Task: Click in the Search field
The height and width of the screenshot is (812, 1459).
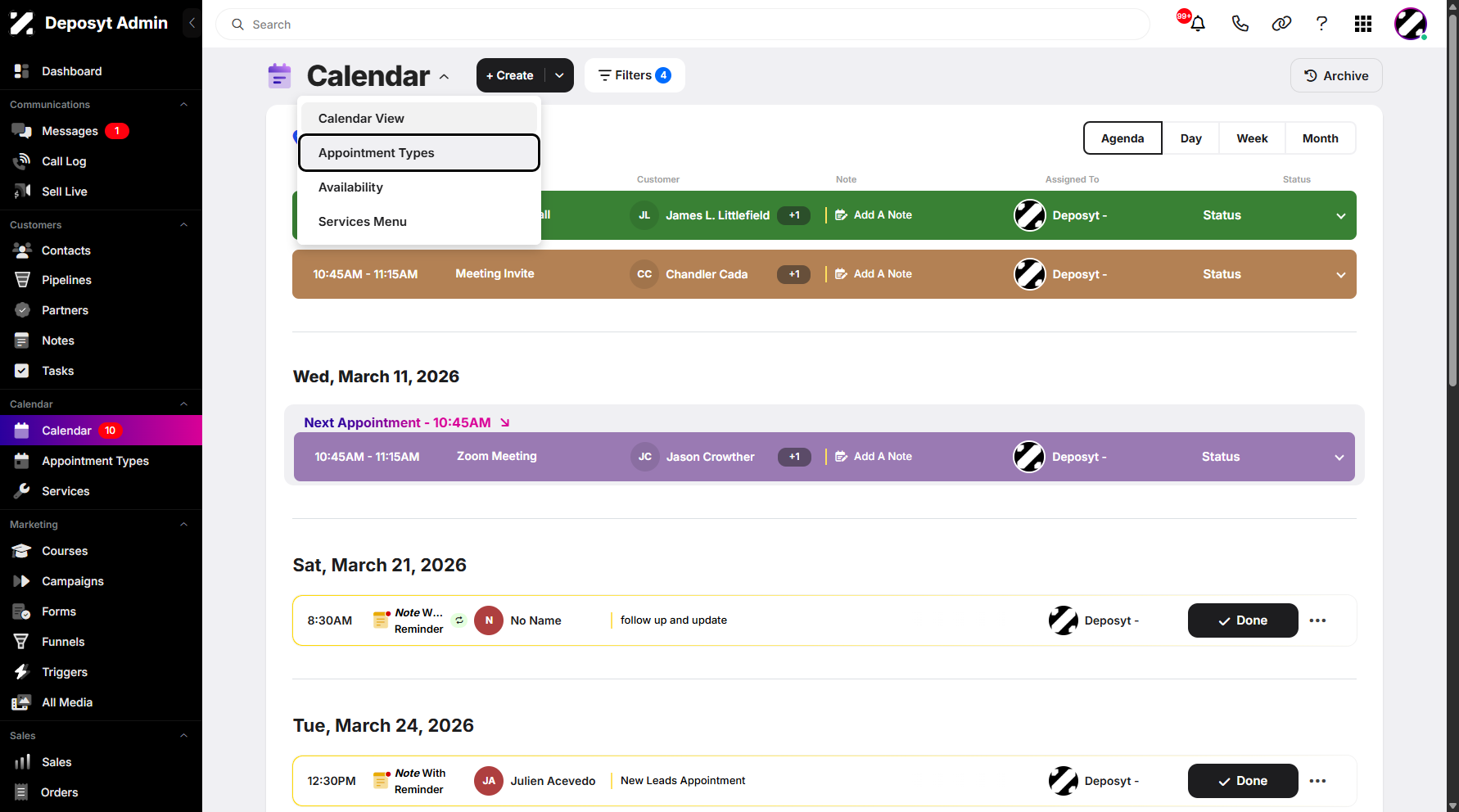Action: tap(683, 25)
